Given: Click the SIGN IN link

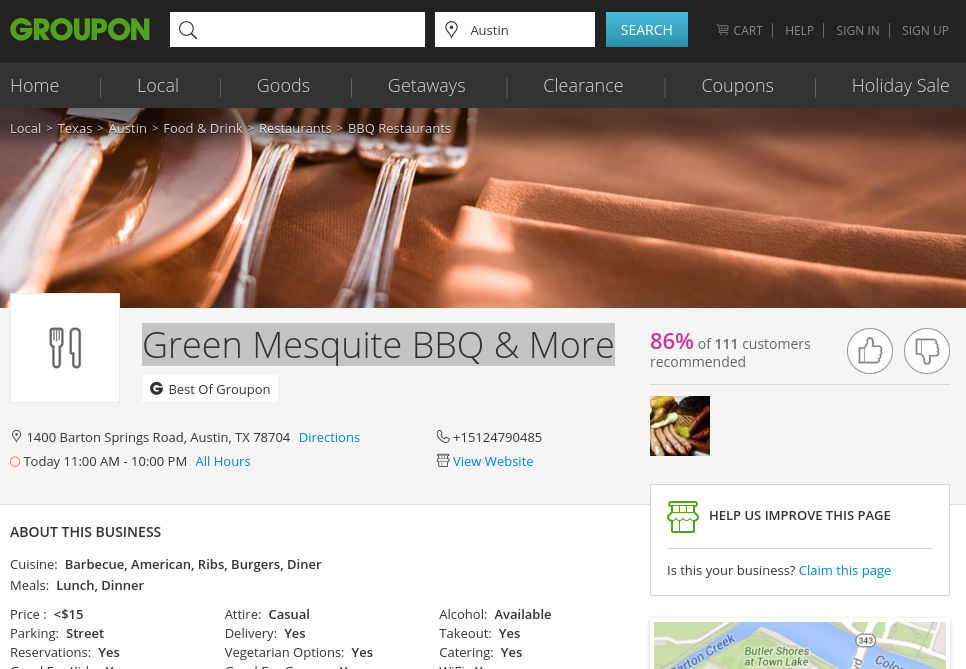Looking at the screenshot, I should 858,30.
